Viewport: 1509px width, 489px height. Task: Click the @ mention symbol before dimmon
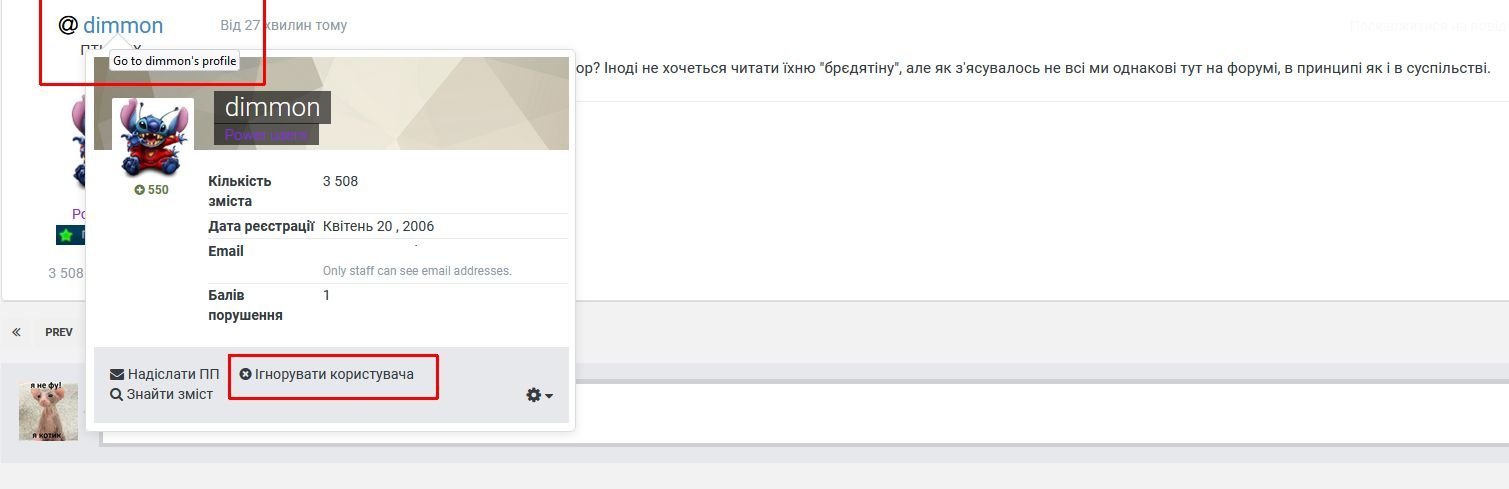click(x=68, y=25)
